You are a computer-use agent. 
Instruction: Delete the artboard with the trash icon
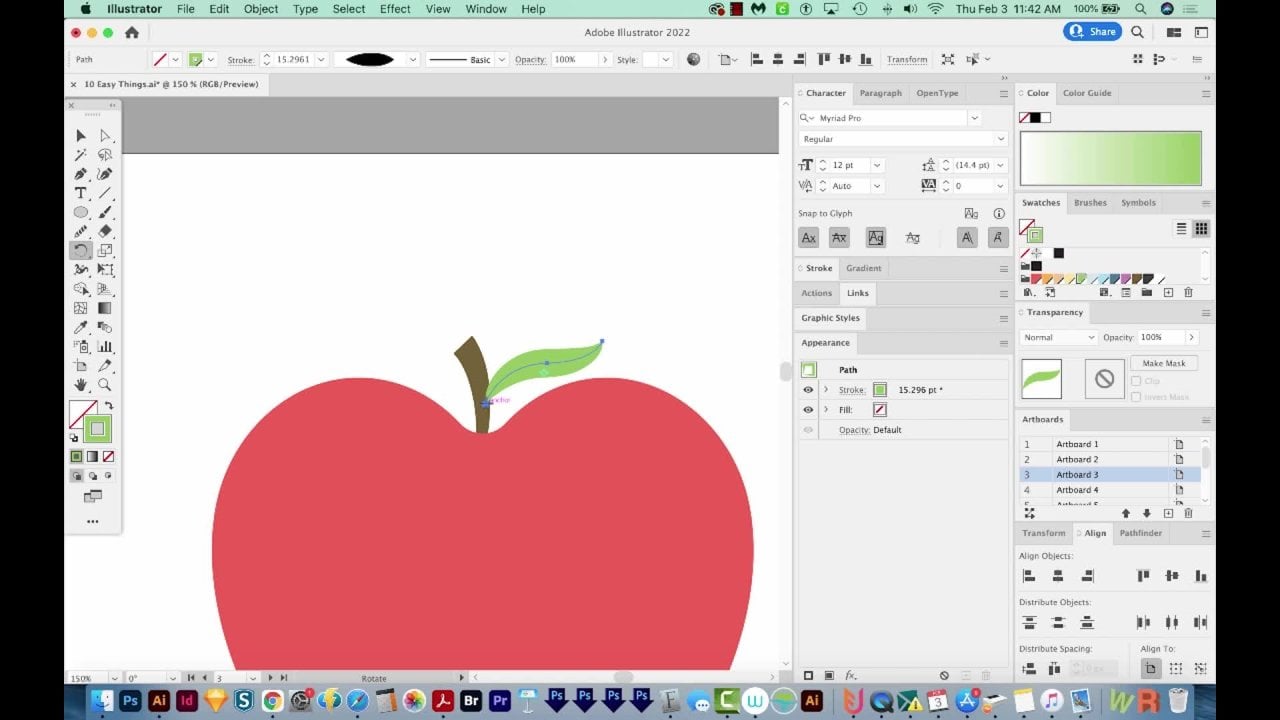tap(1188, 513)
